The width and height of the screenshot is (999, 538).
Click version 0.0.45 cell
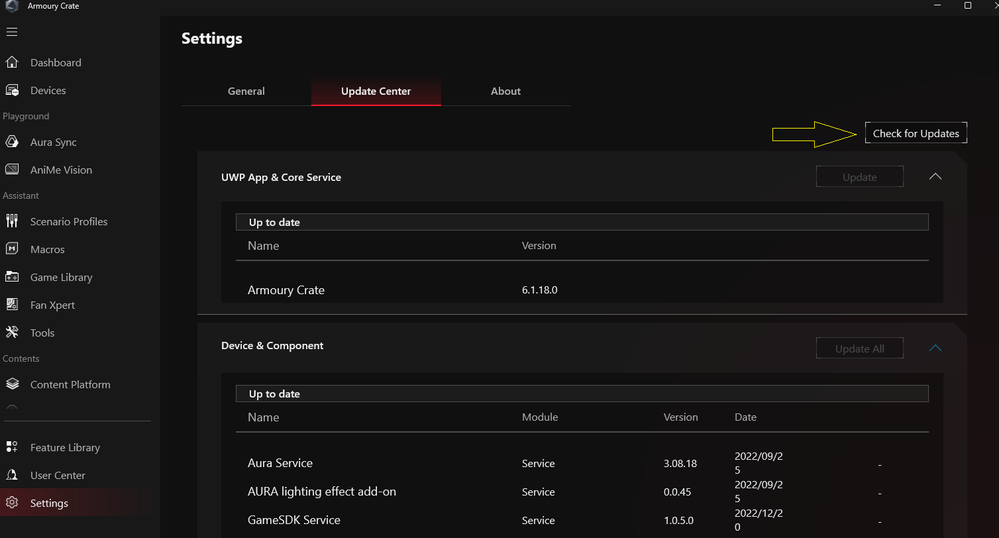tap(677, 492)
